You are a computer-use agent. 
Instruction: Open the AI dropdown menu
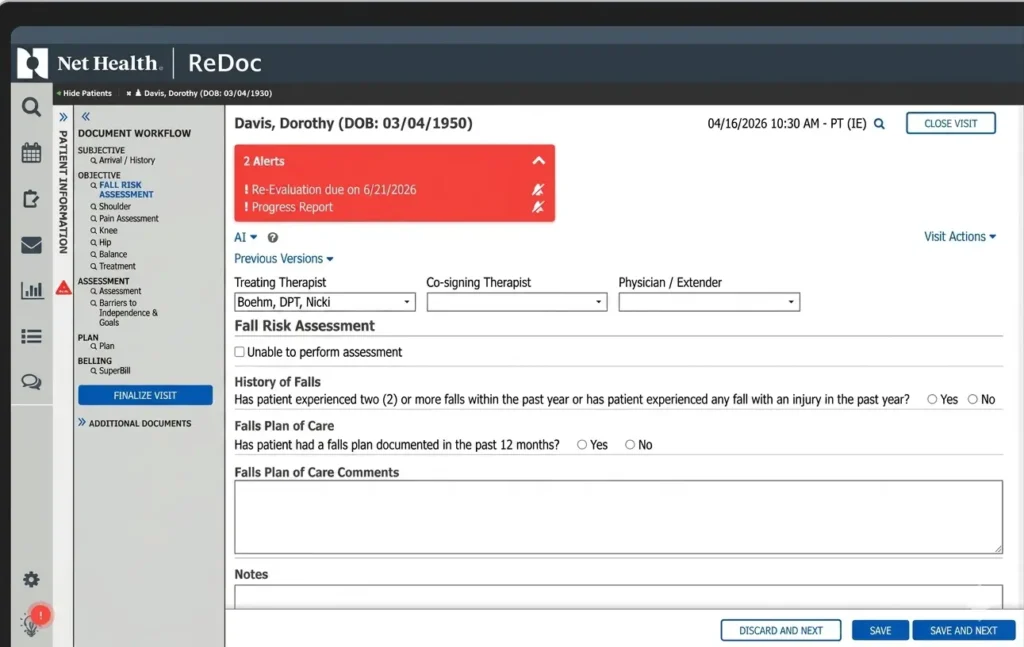pyautogui.click(x=246, y=237)
